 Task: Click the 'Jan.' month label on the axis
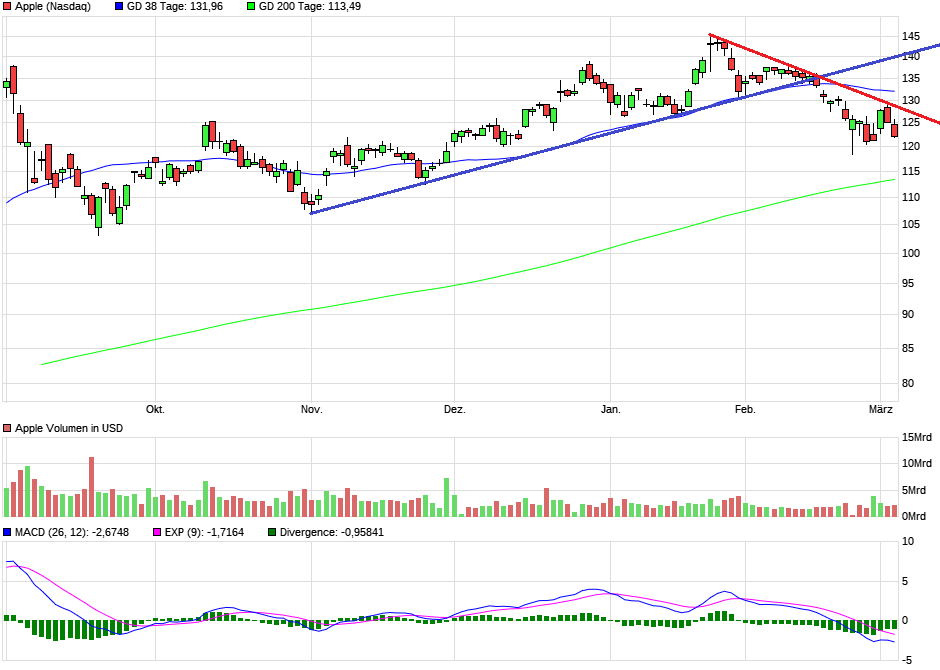coord(610,409)
